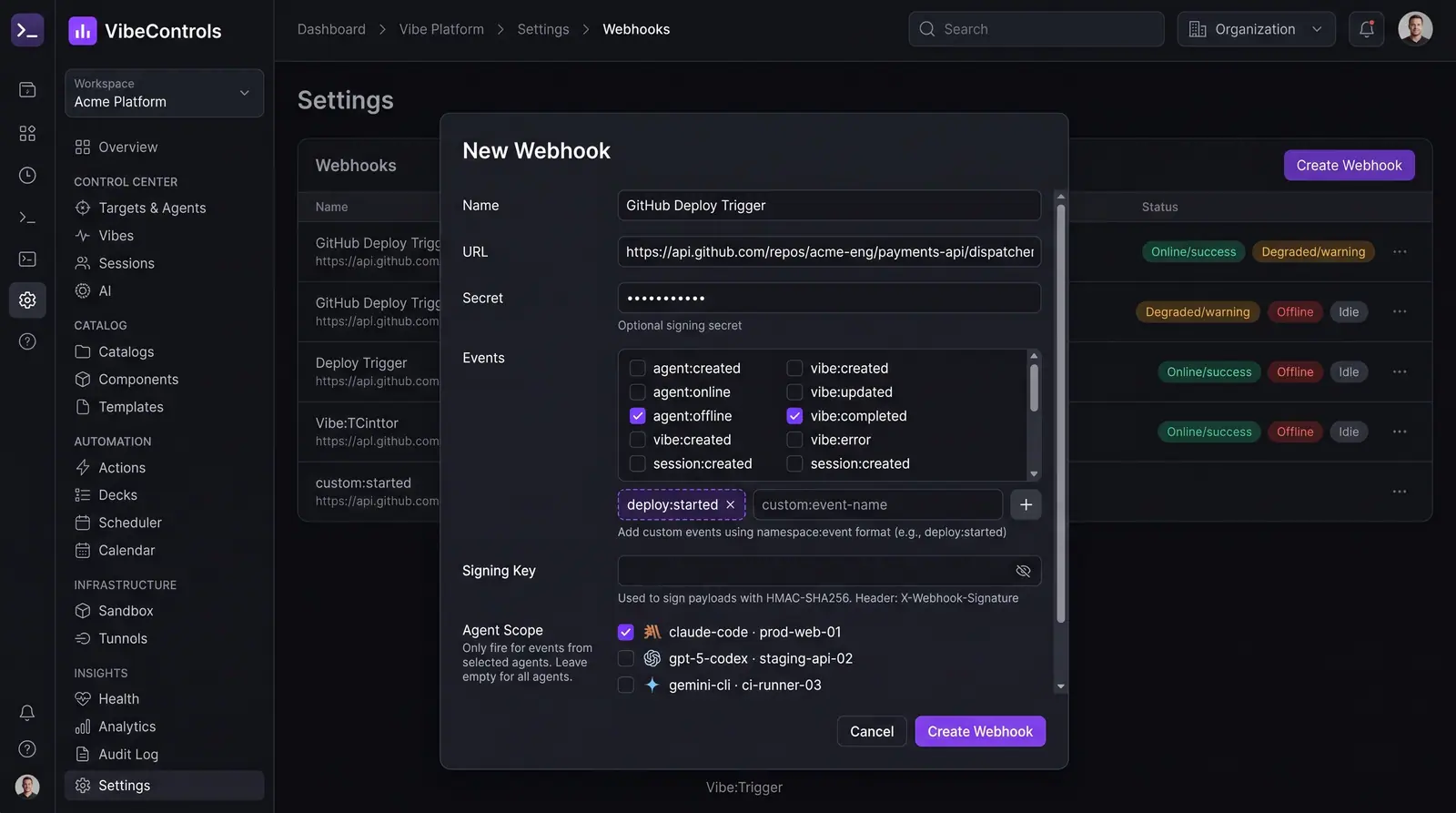
Task: Click search magnifier icon in top bar
Action: tap(927, 29)
